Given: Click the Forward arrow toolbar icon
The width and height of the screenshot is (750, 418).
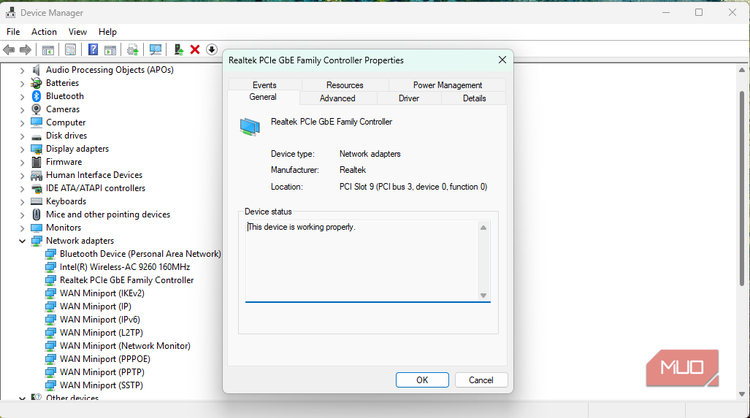Looking at the screenshot, I should tap(25, 49).
